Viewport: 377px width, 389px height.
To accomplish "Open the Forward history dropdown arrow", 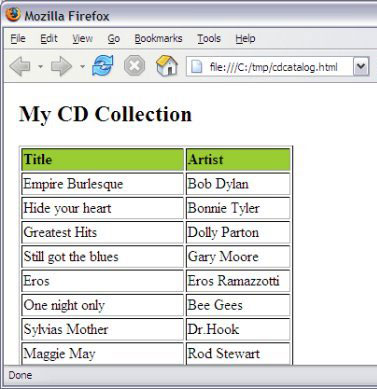I will [x=82, y=67].
